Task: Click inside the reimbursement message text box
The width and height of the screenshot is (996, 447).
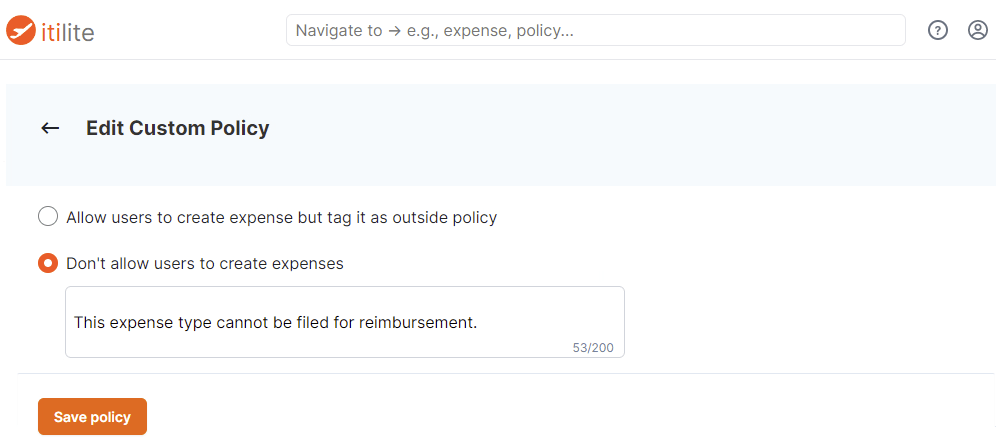Action: click(345, 322)
